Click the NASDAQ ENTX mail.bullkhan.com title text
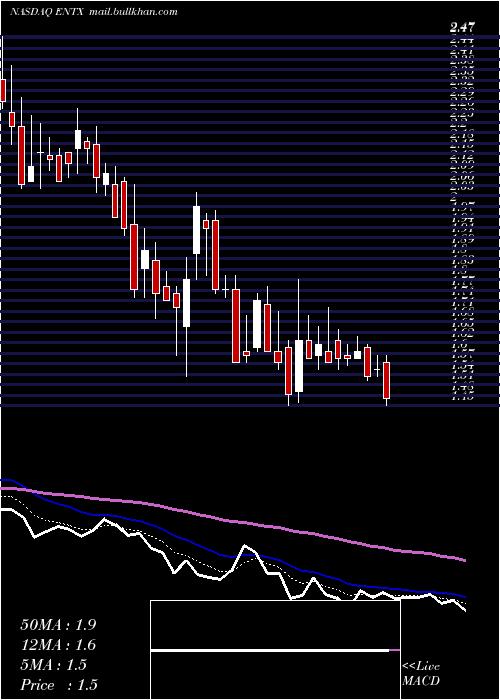The width and height of the screenshot is (500, 700). click(x=94, y=12)
